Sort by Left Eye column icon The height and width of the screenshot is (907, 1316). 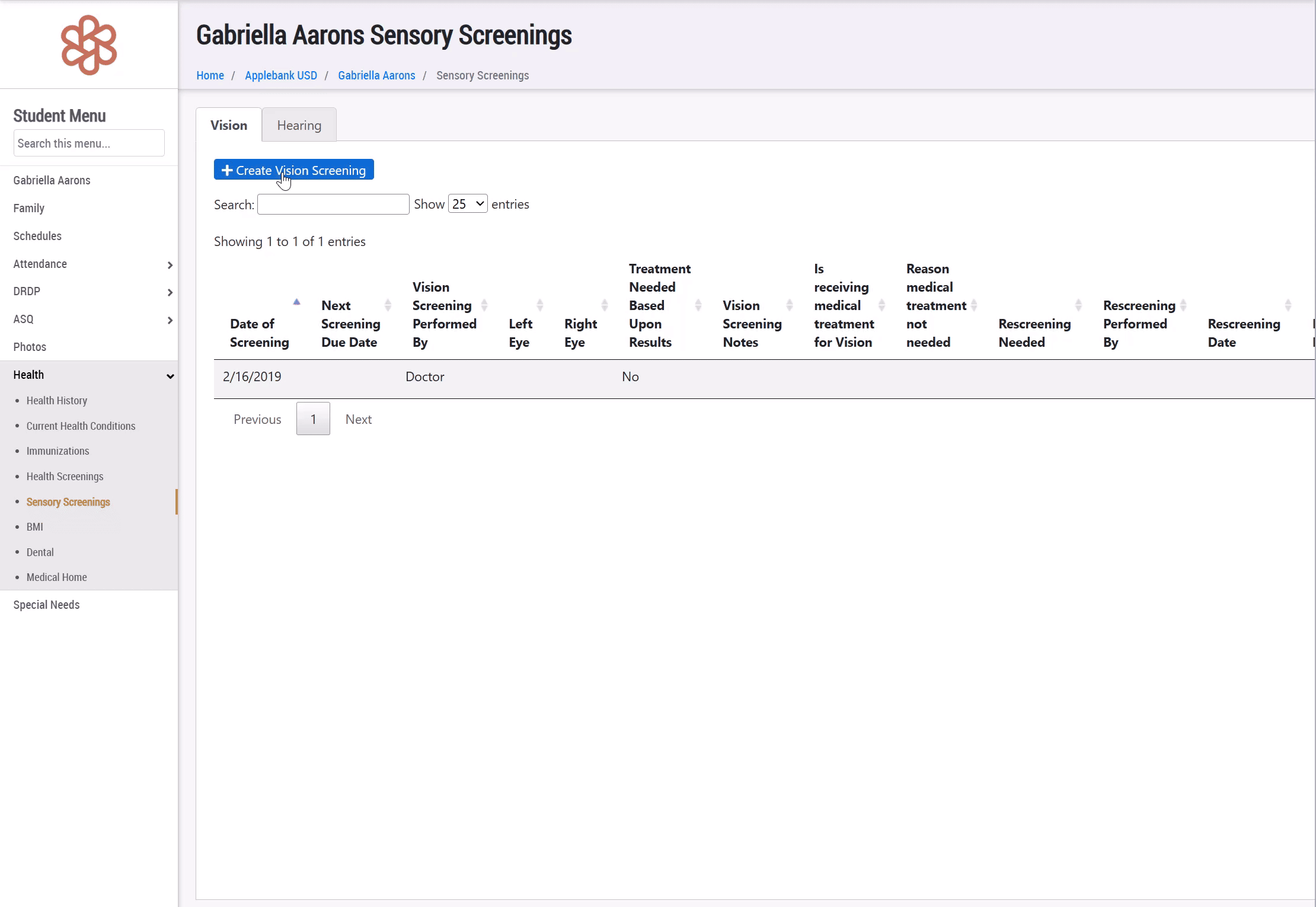tap(539, 305)
